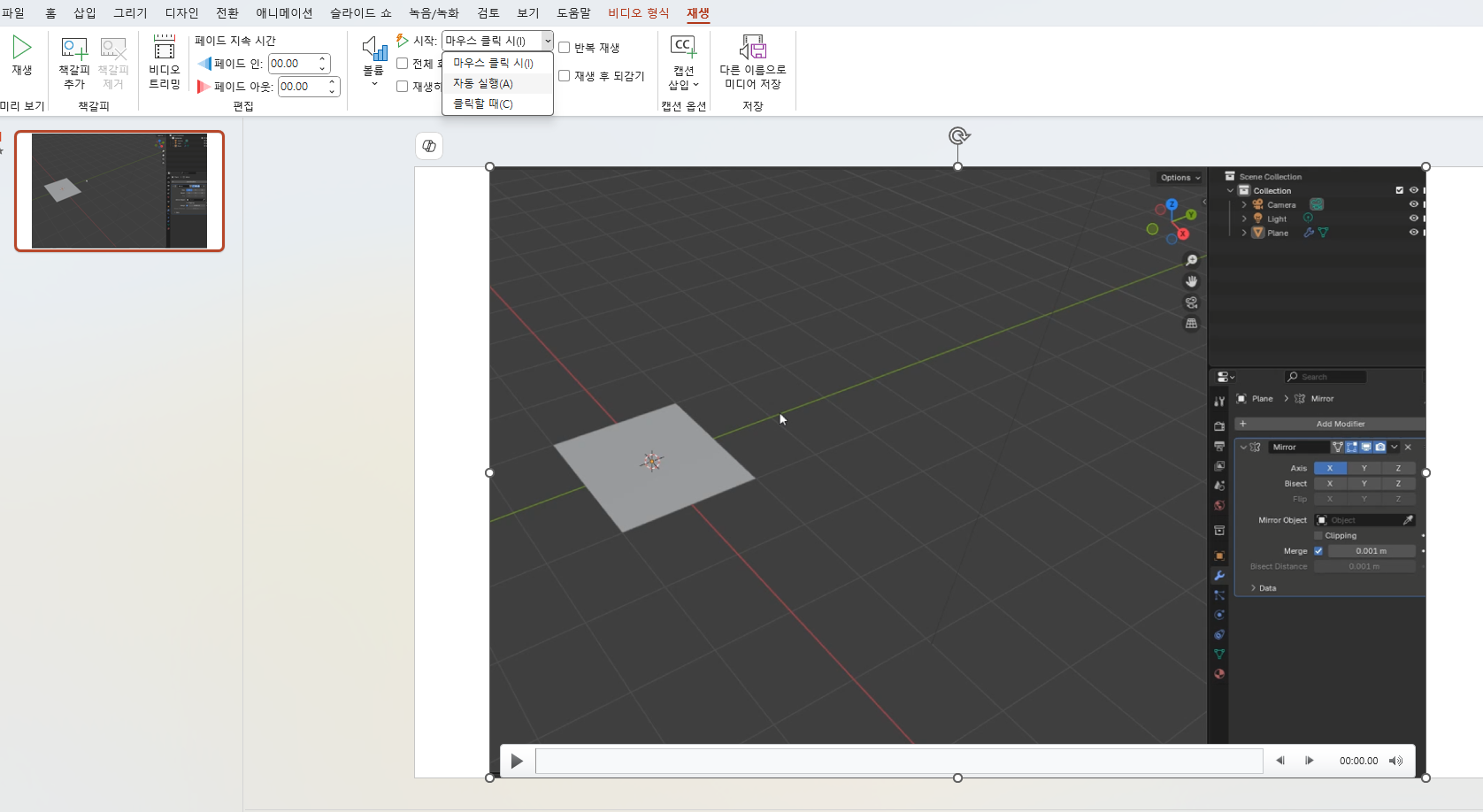Switch to the 애니메이션 tab
This screenshot has height=812, width=1483.
tap(284, 13)
